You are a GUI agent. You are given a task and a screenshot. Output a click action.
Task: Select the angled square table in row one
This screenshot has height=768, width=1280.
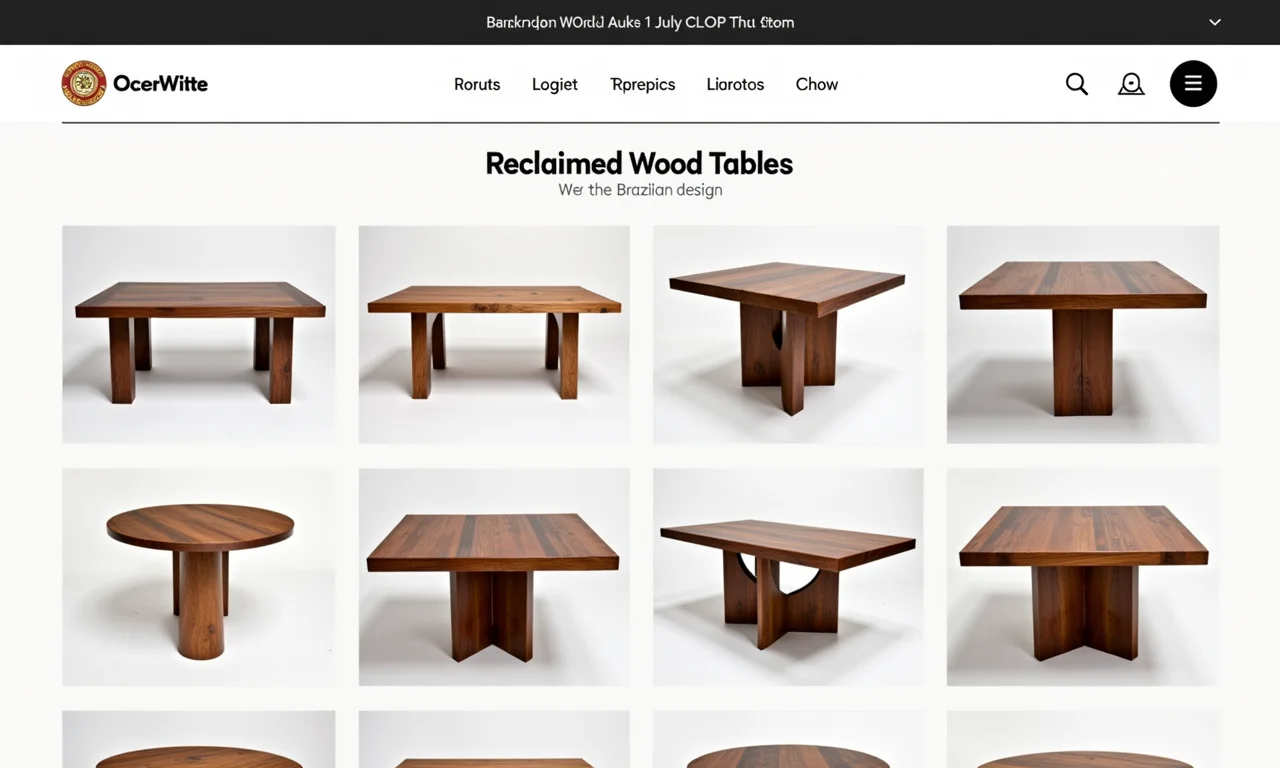(x=788, y=334)
